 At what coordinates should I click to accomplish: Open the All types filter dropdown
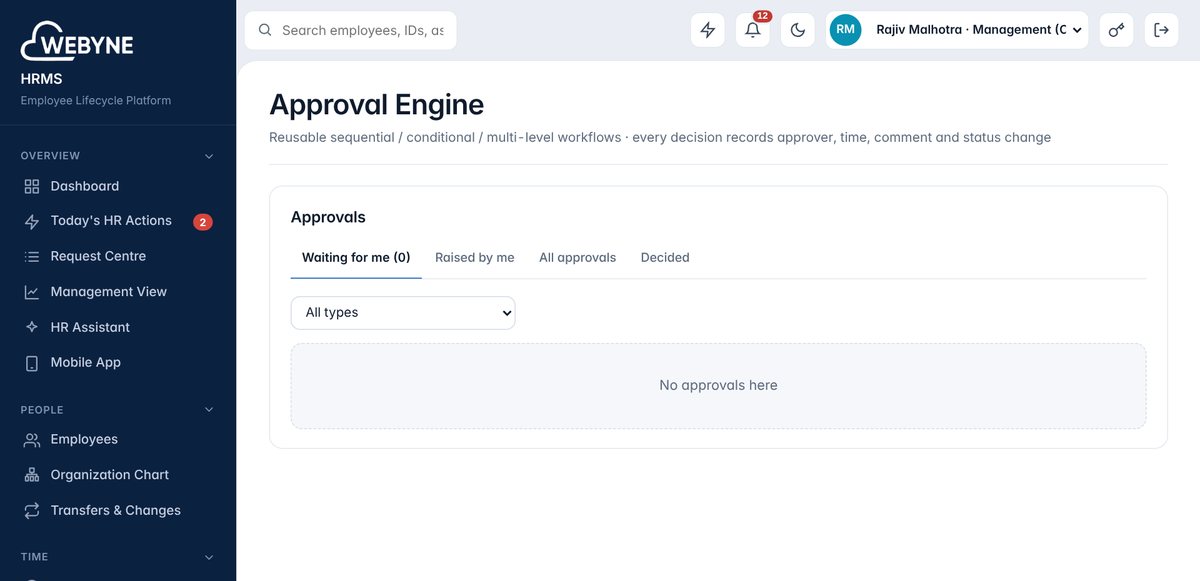[x=403, y=313]
